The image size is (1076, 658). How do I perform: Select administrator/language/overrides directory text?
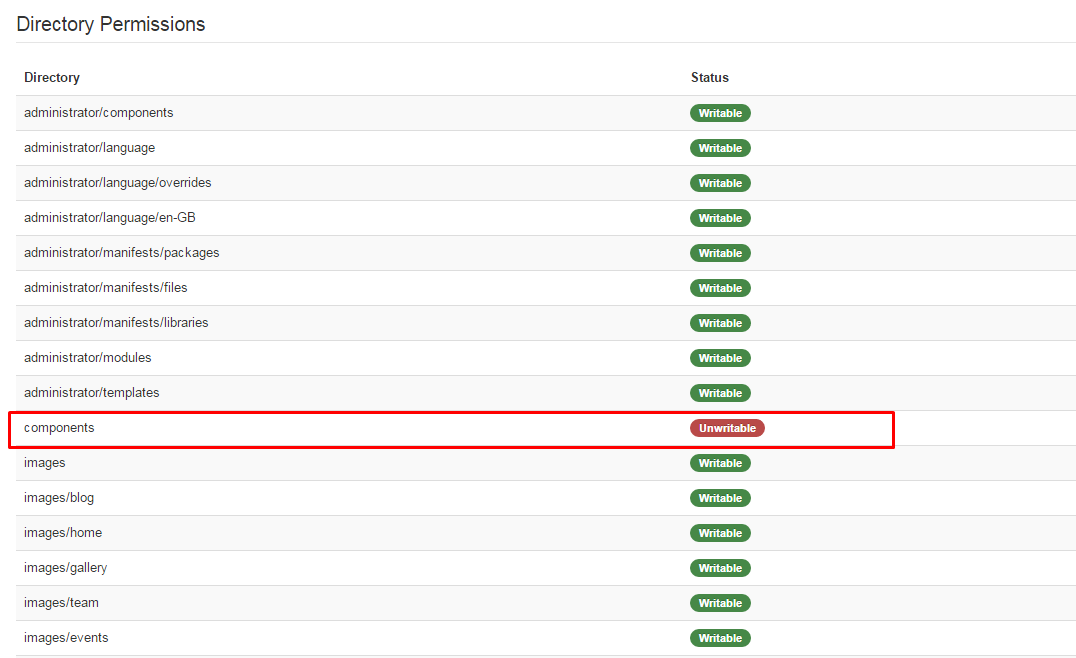click(117, 183)
